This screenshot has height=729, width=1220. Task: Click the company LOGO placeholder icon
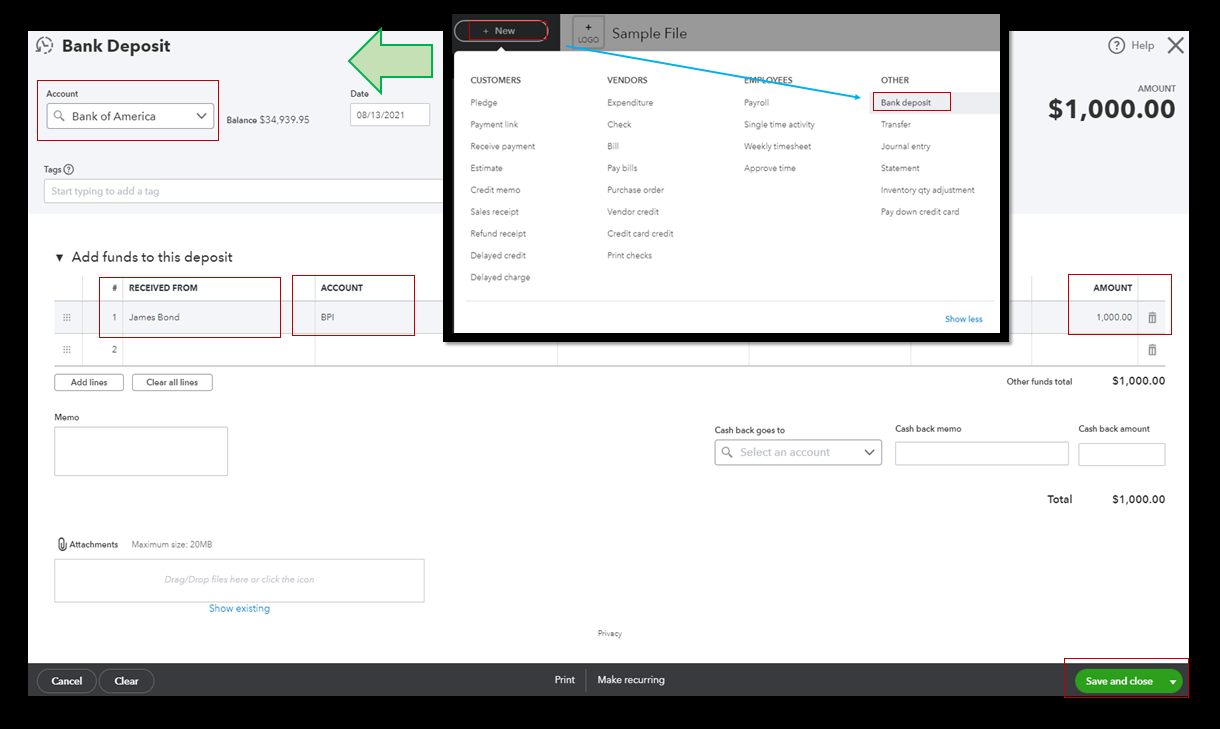point(587,31)
